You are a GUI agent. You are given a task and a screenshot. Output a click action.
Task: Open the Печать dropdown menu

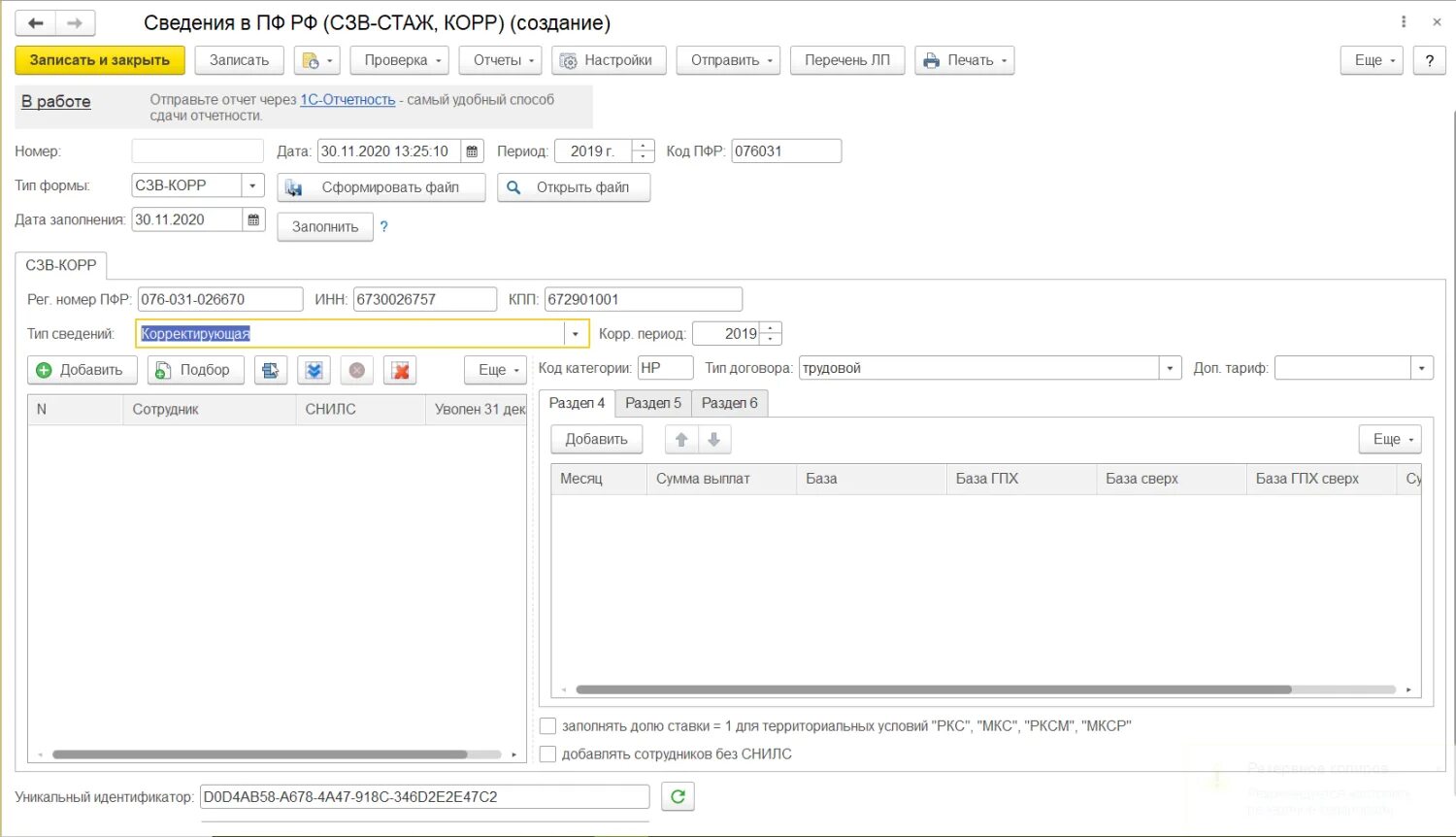[x=965, y=60]
